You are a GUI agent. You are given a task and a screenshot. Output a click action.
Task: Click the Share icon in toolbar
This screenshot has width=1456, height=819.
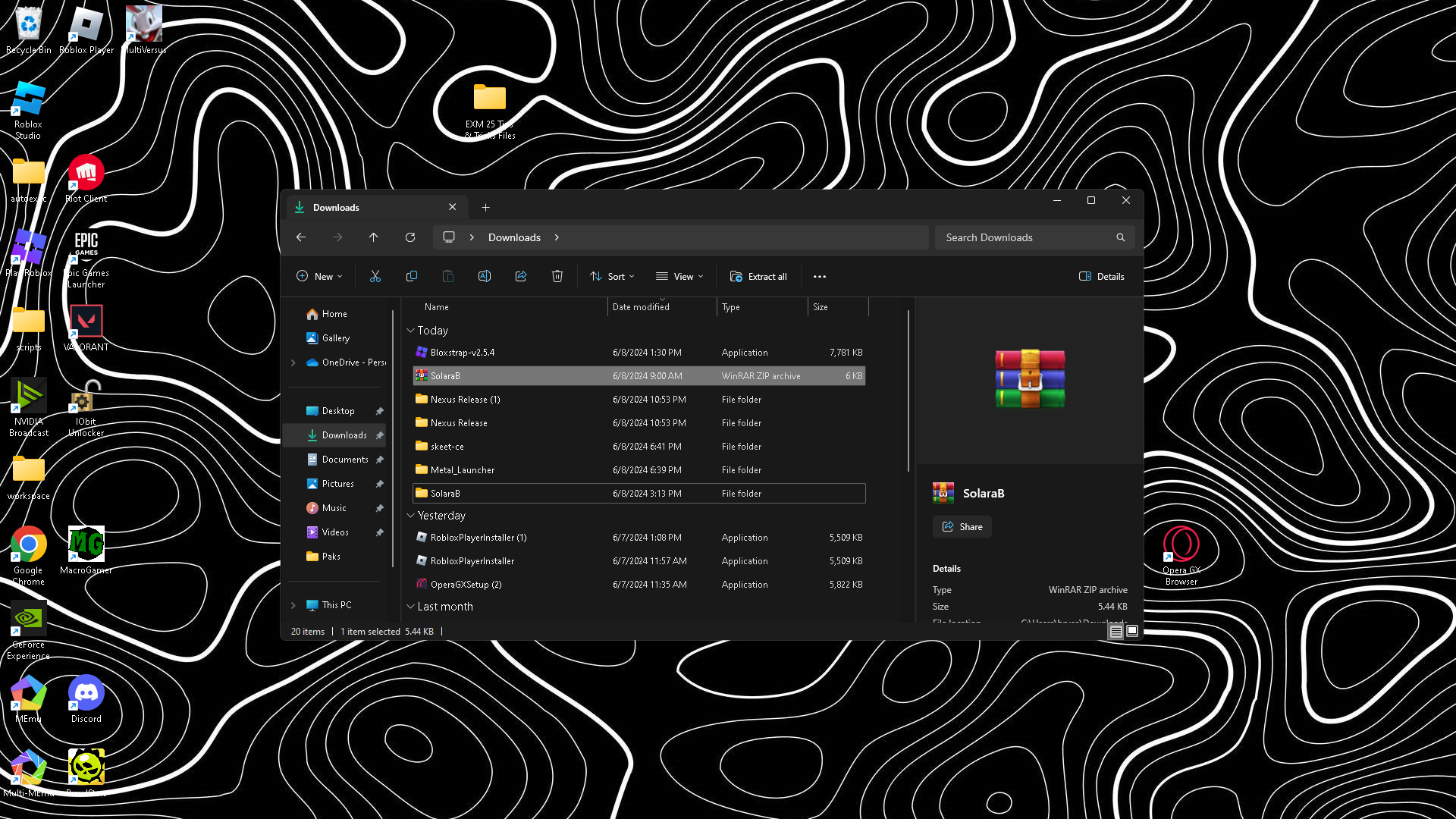click(x=521, y=277)
